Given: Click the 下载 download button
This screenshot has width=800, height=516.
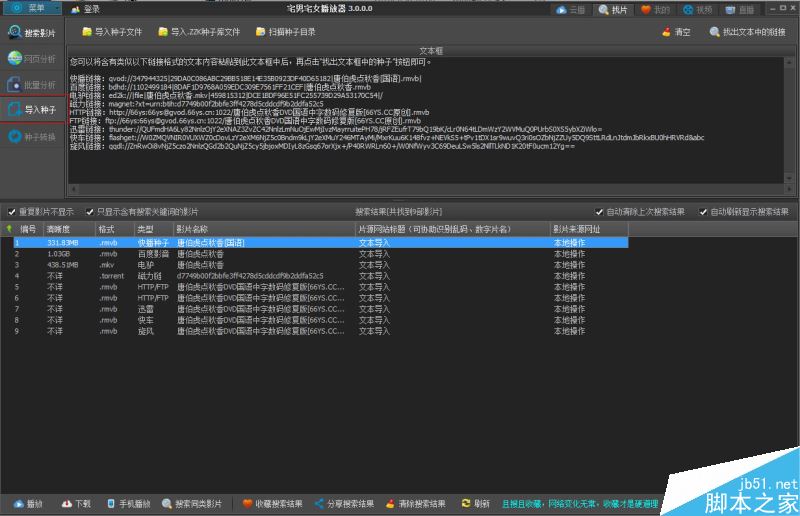Looking at the screenshot, I should pyautogui.click(x=76, y=504).
